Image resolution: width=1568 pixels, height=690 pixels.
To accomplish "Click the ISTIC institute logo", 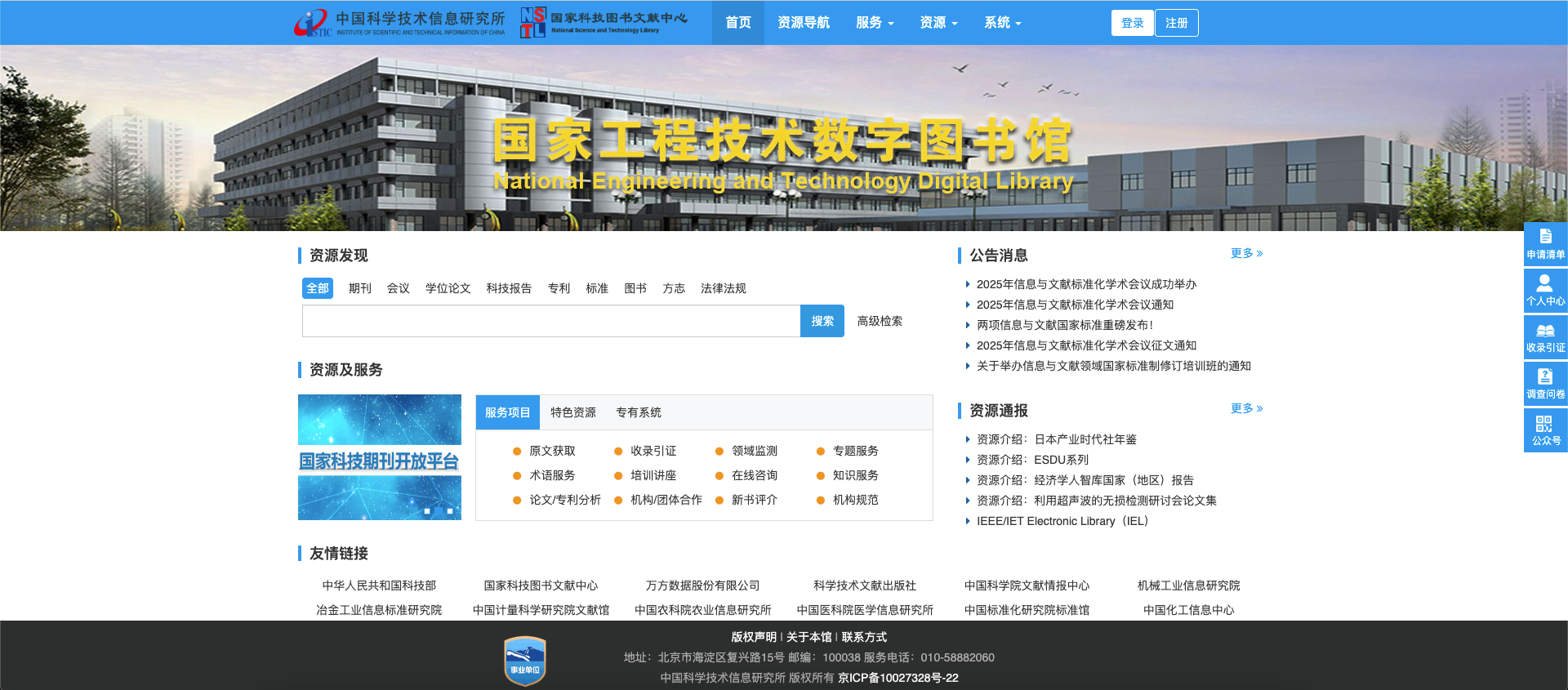I will coord(399,23).
